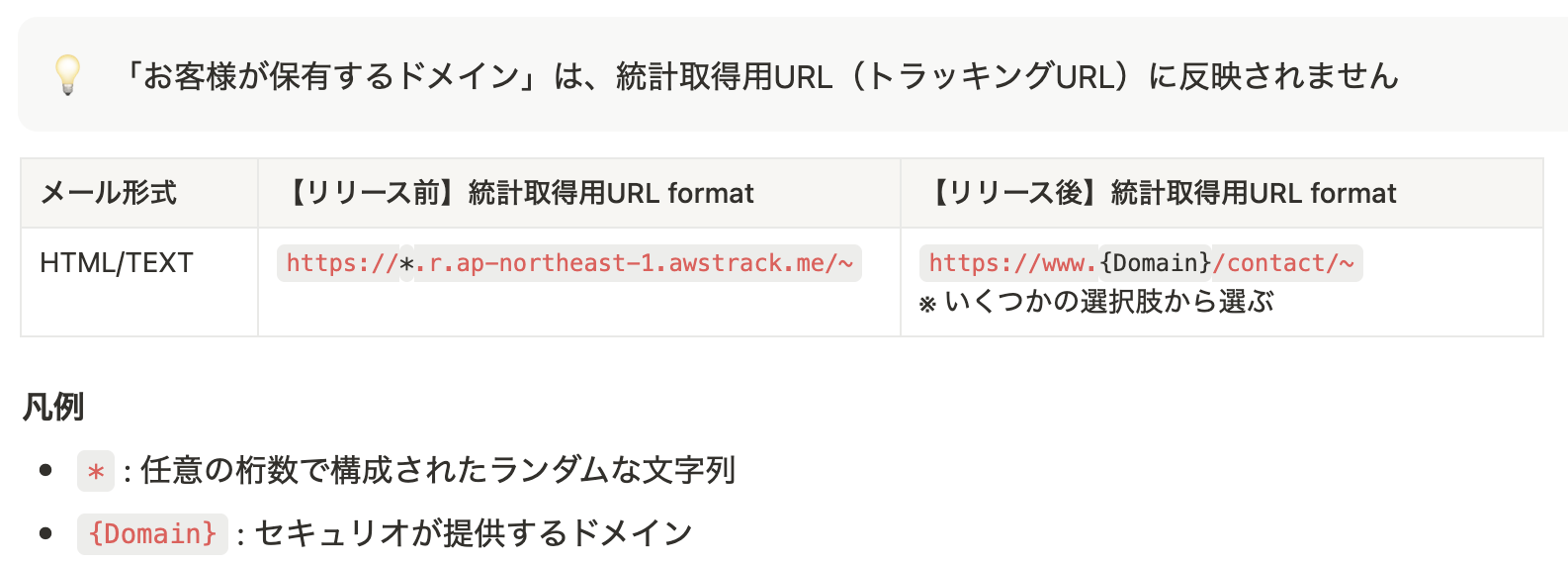The width and height of the screenshot is (1568, 562).
Task: Click the text 任意の桁数で構成されたランダムな文字列
Action: (438, 470)
